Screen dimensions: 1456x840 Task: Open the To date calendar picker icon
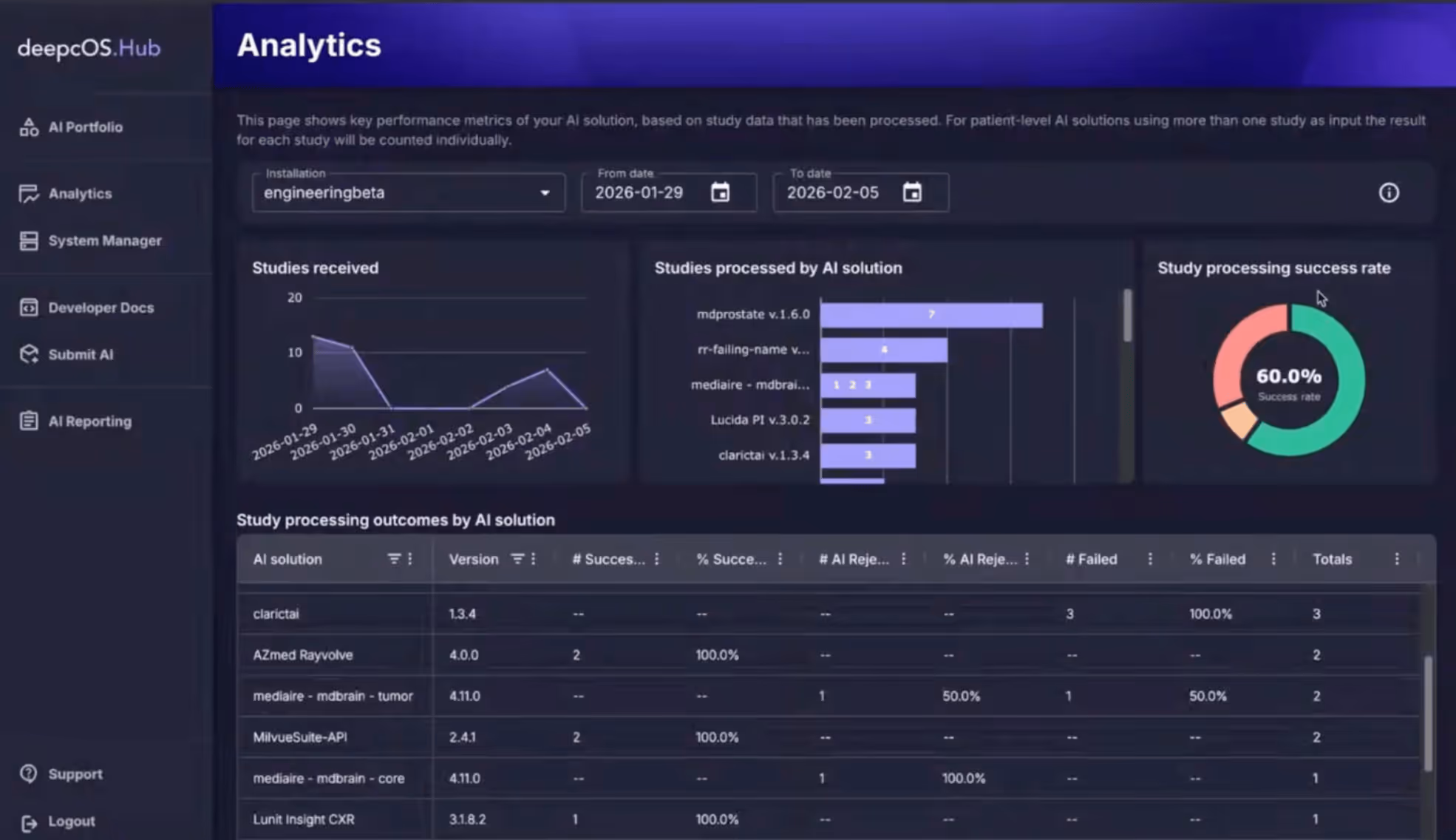coord(912,192)
